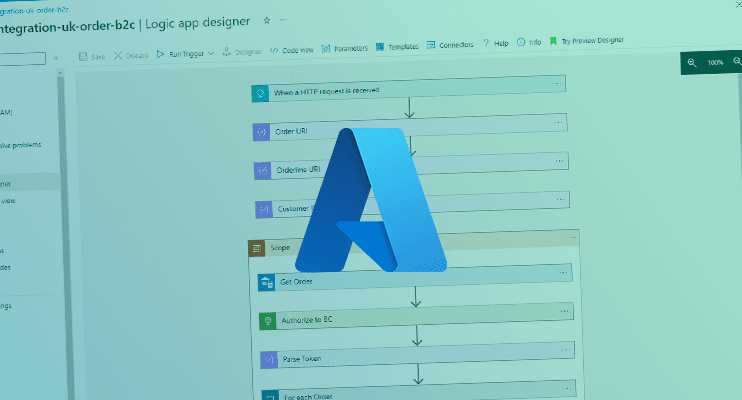Open Code view from the toolbar

(292, 50)
